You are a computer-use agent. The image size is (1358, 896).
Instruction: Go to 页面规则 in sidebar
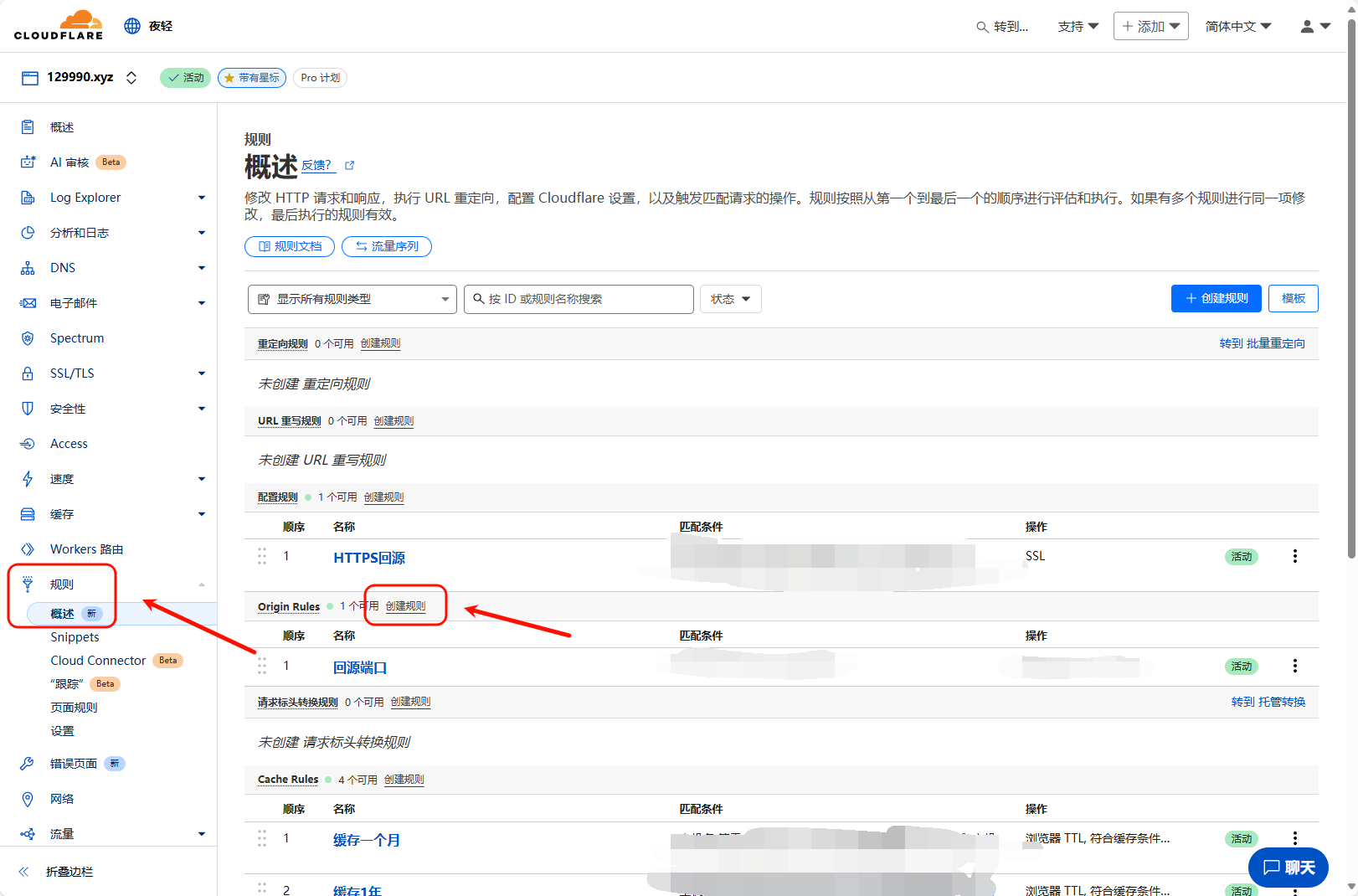[74, 708]
